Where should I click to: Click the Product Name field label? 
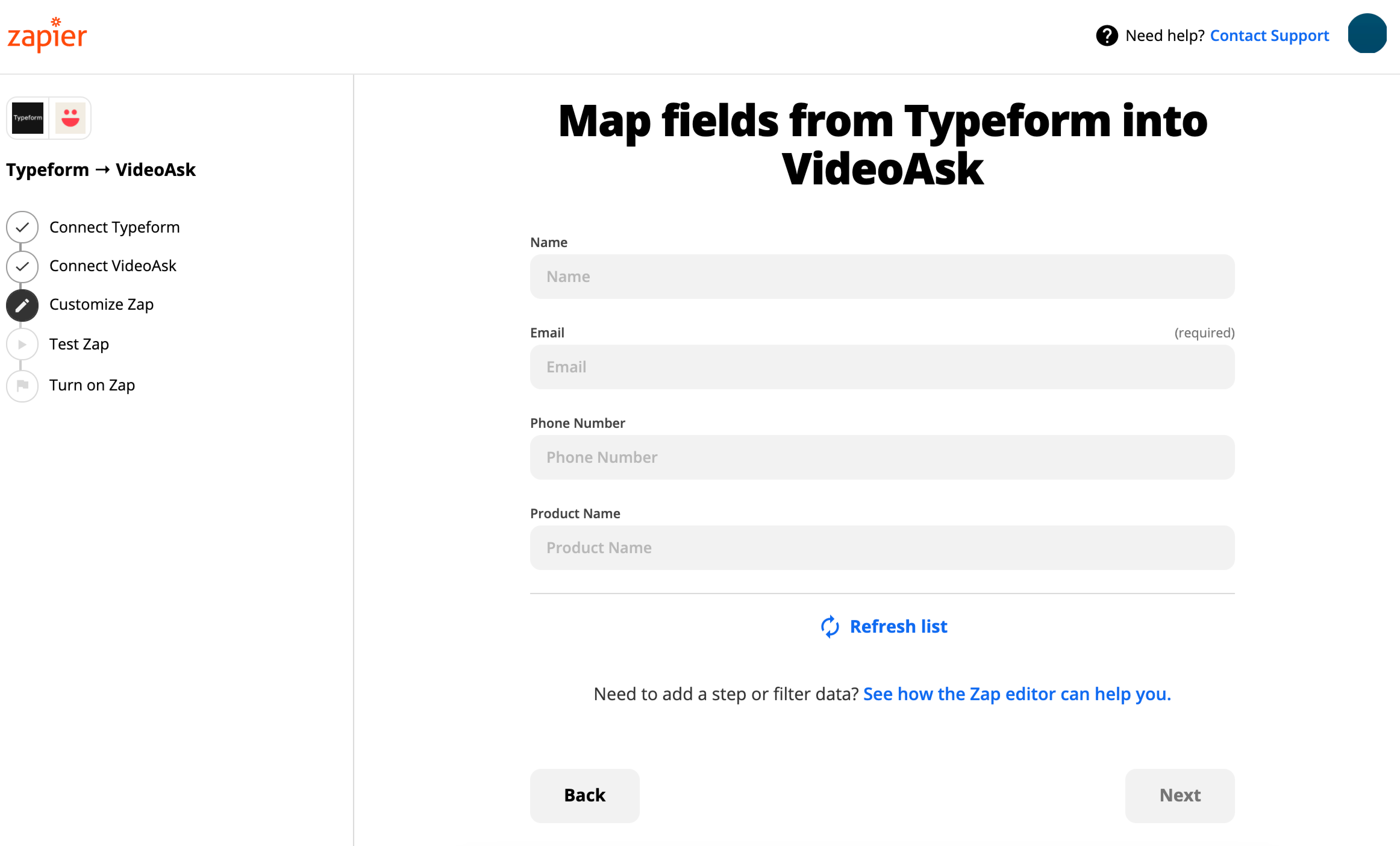click(x=575, y=514)
